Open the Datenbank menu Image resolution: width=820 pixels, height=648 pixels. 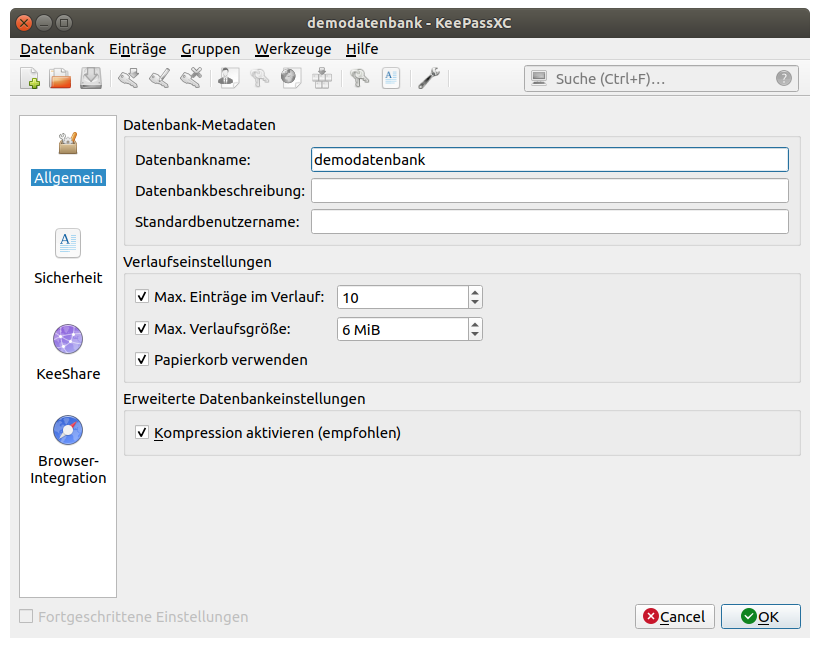tap(57, 49)
